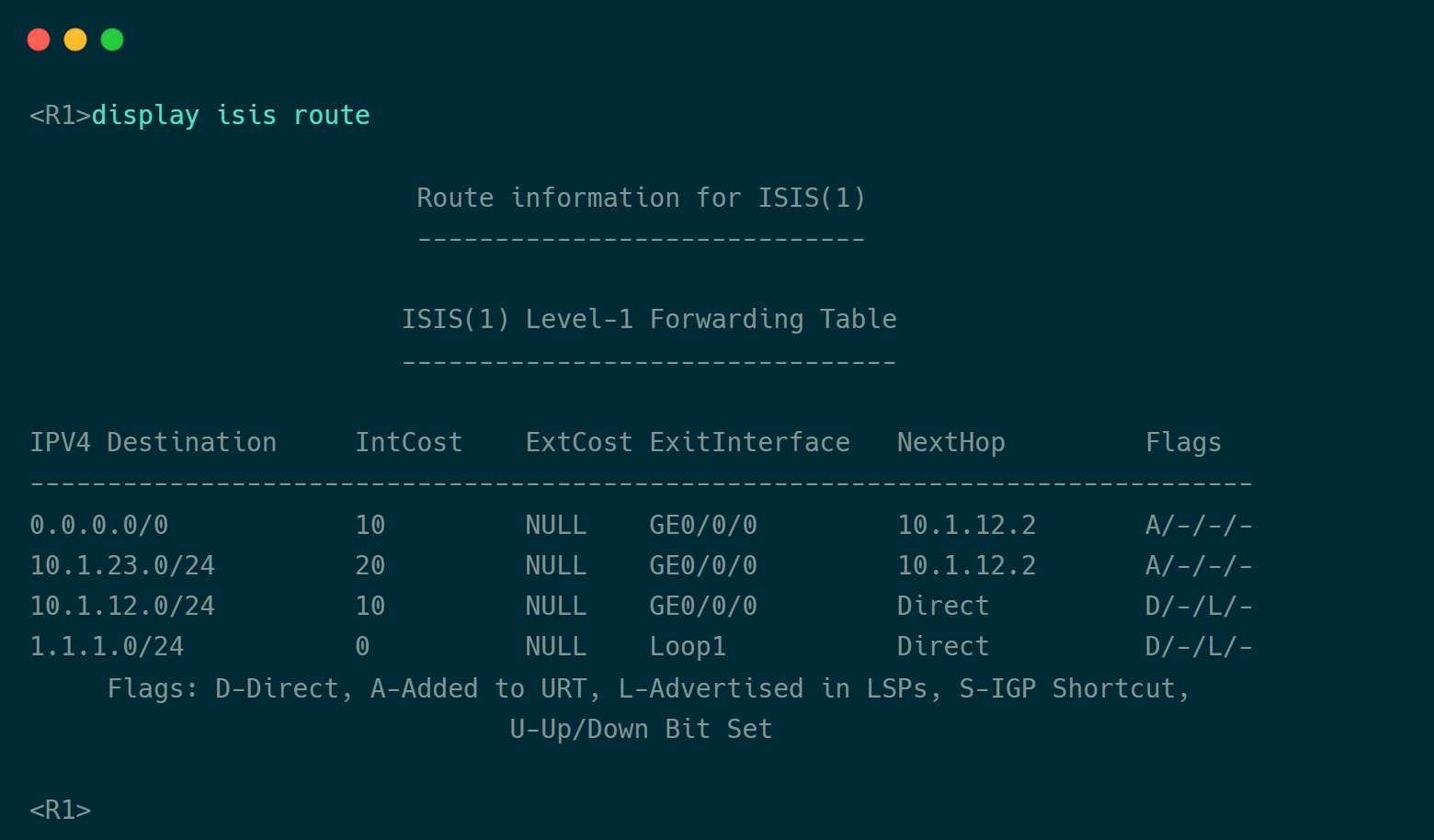The height and width of the screenshot is (840, 1434).
Task: Click the yellow minimize window button
Action: pos(75,40)
